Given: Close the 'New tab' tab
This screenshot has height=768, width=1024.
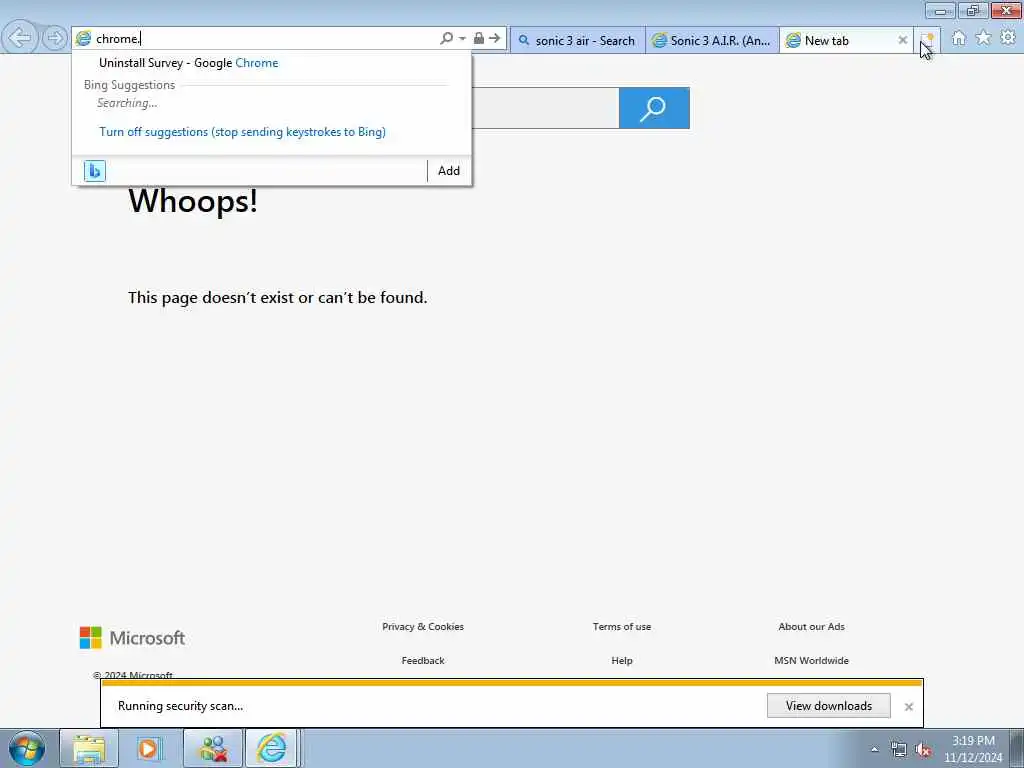Looking at the screenshot, I should [903, 40].
